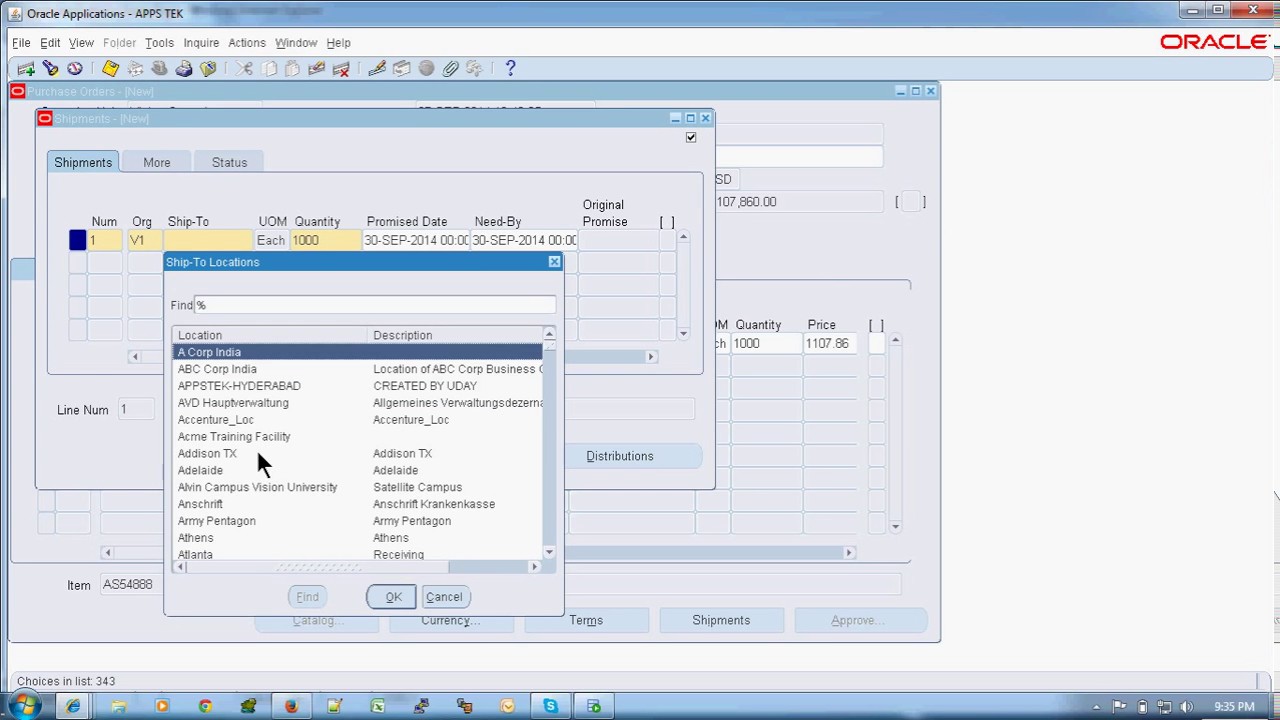The image size is (1280, 720).
Task: Select location 'Adelaide' in the list
Action: click(x=200, y=470)
